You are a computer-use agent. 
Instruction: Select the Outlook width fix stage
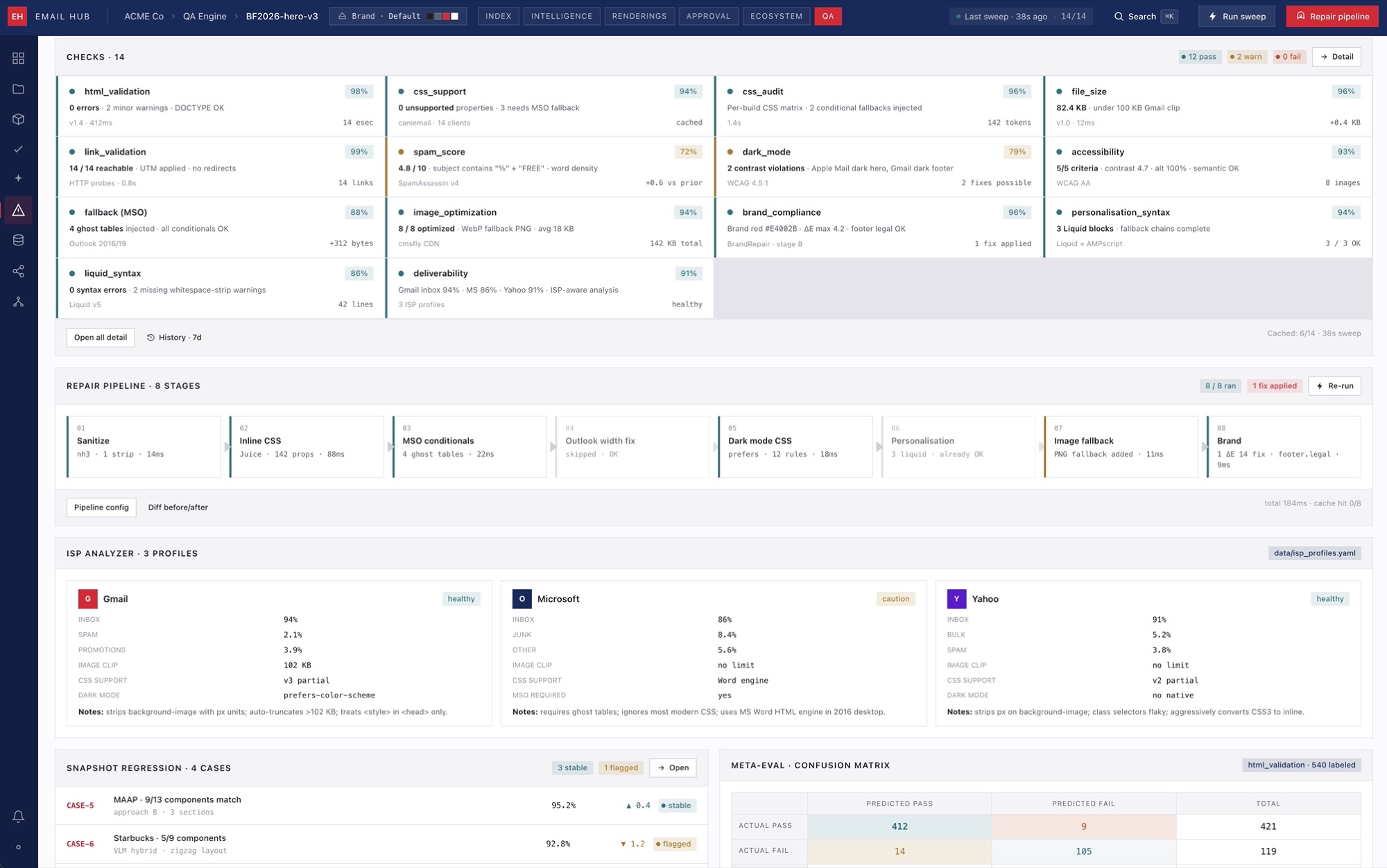632,446
